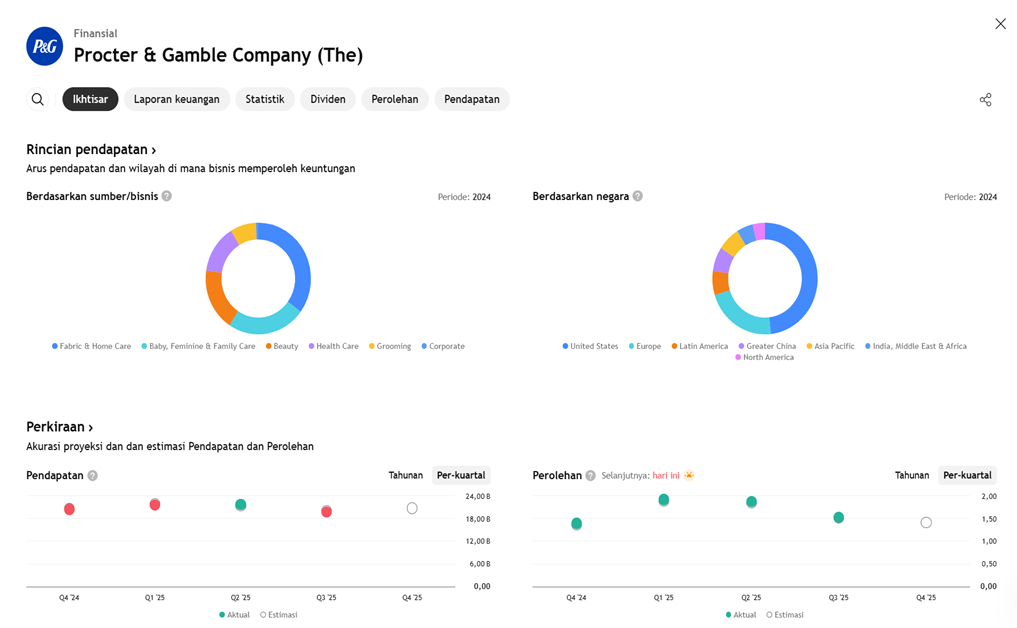1017x628 pixels.
Task: Select the Ikhtisar tab
Action: (90, 99)
